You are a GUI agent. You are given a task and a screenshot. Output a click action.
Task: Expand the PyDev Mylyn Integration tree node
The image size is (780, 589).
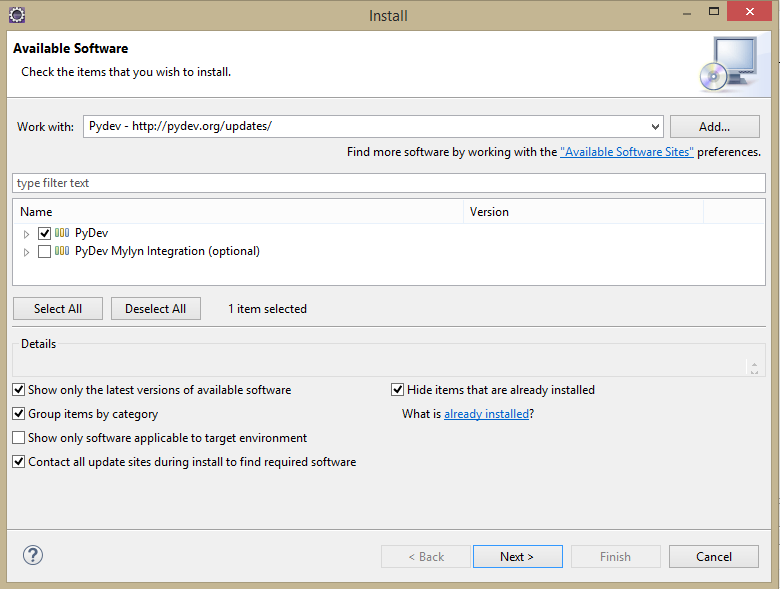pos(26,252)
